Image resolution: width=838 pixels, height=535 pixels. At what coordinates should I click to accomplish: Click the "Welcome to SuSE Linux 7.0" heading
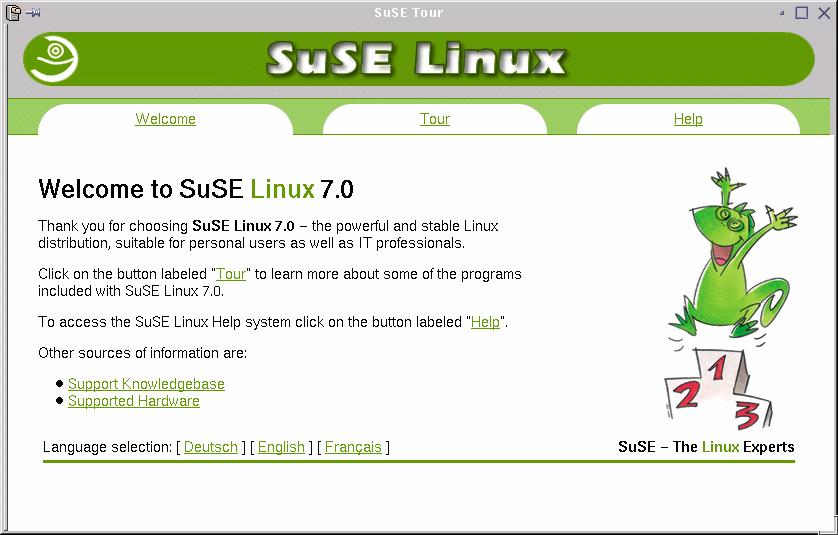tap(196, 189)
